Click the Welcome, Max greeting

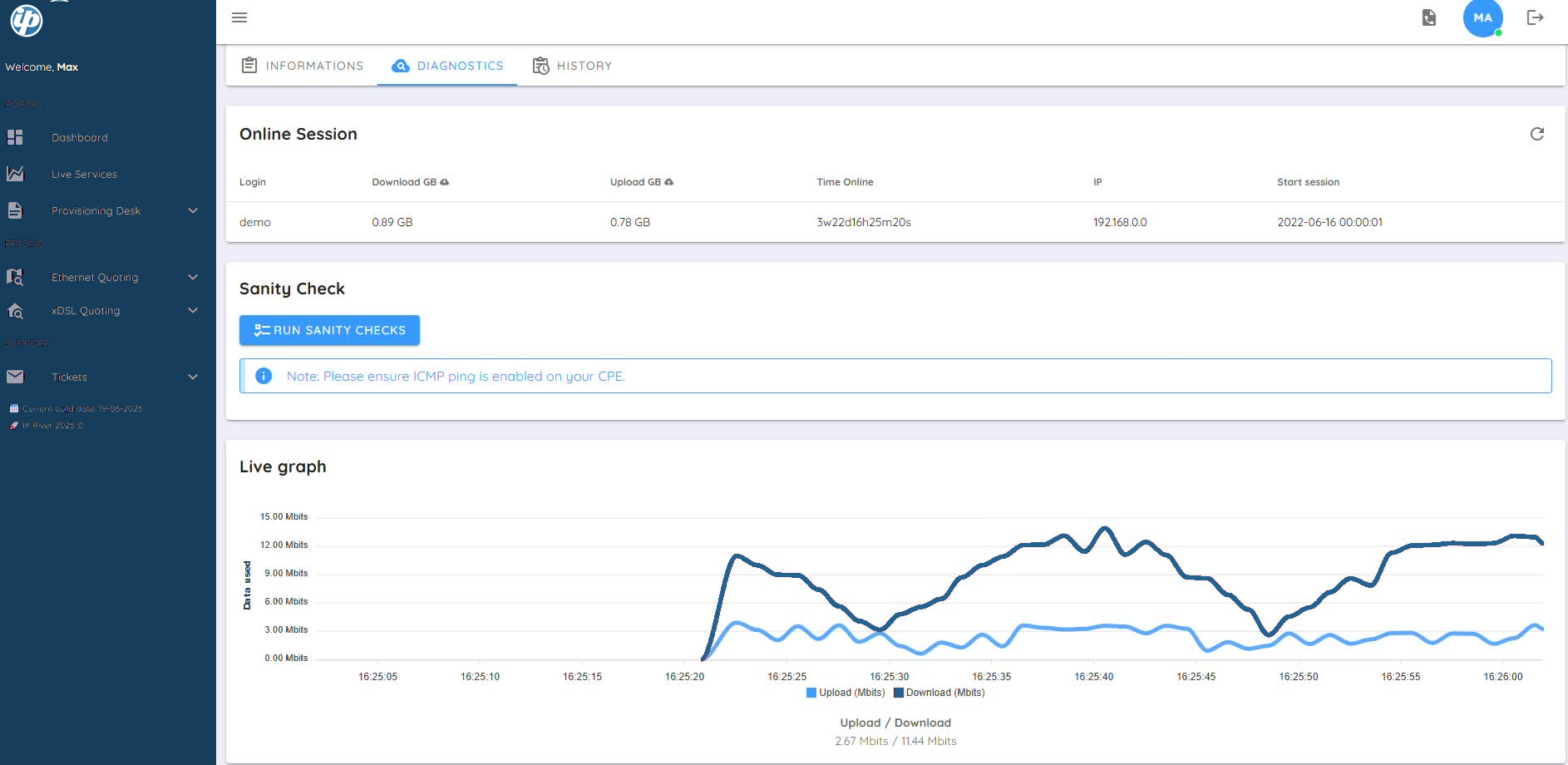pos(42,67)
